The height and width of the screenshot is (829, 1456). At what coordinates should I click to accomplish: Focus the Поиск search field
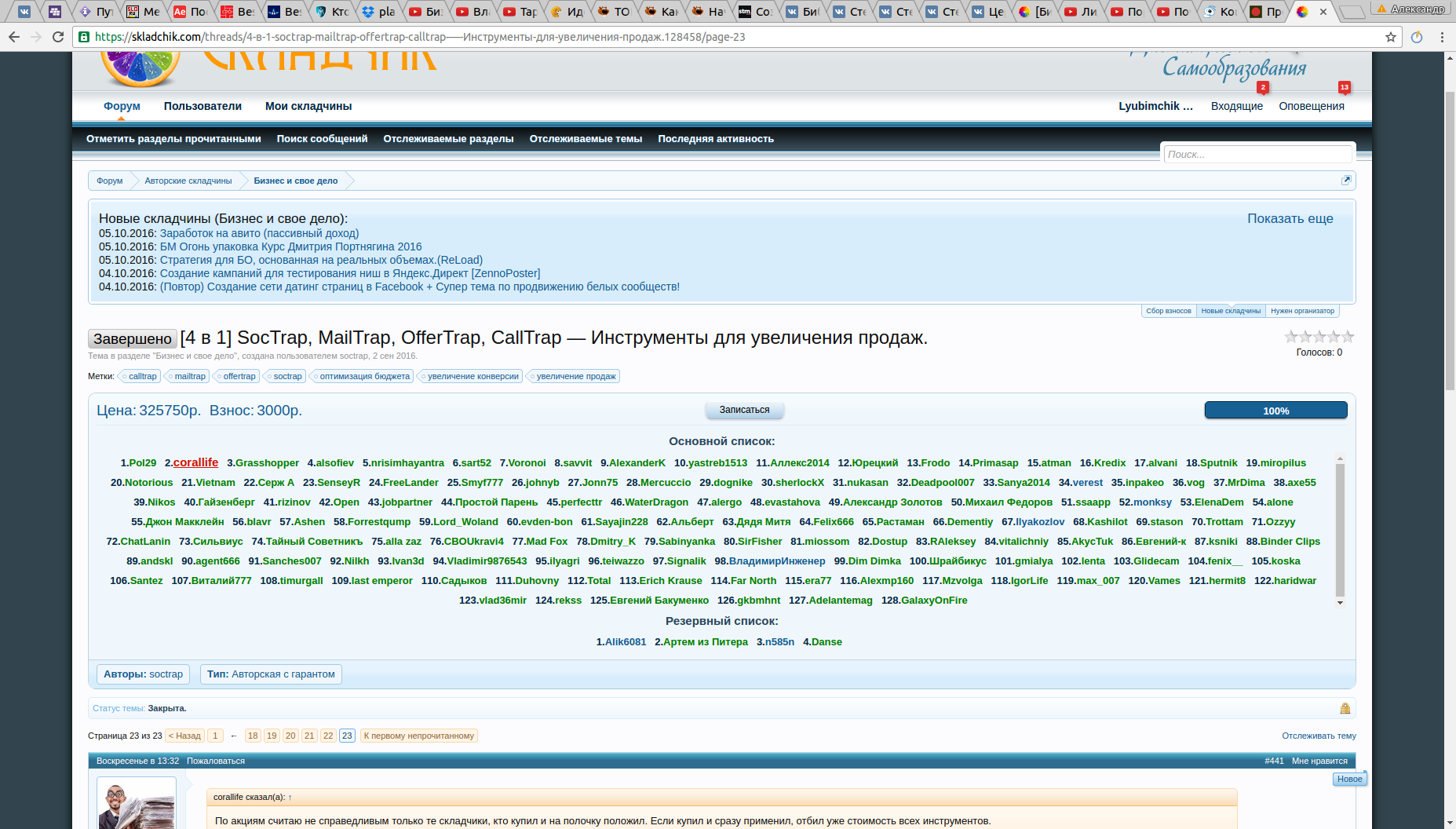click(x=1257, y=154)
